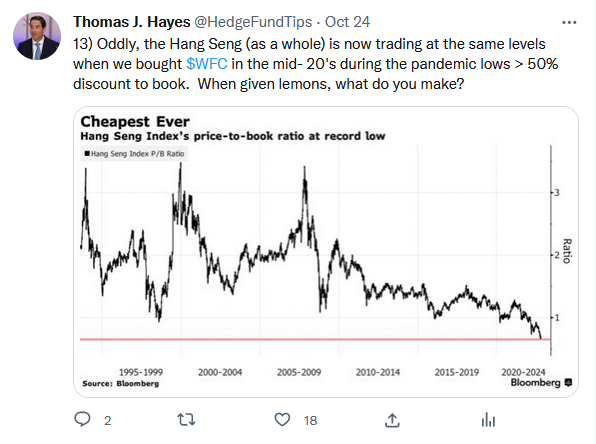Click the Hang Seng Index P/B Ratio legend
596x444 pixels.
coord(134,154)
